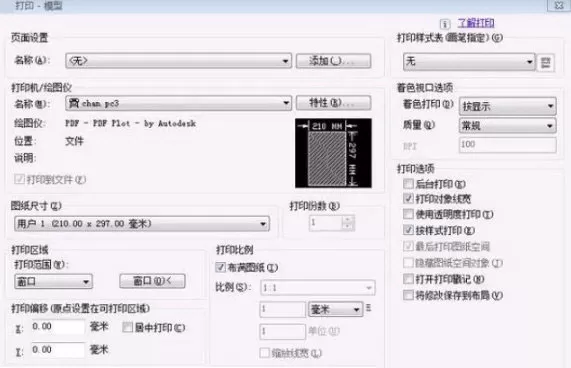Click the 特性 printer properties button
The width and height of the screenshot is (571, 368).
click(333, 103)
